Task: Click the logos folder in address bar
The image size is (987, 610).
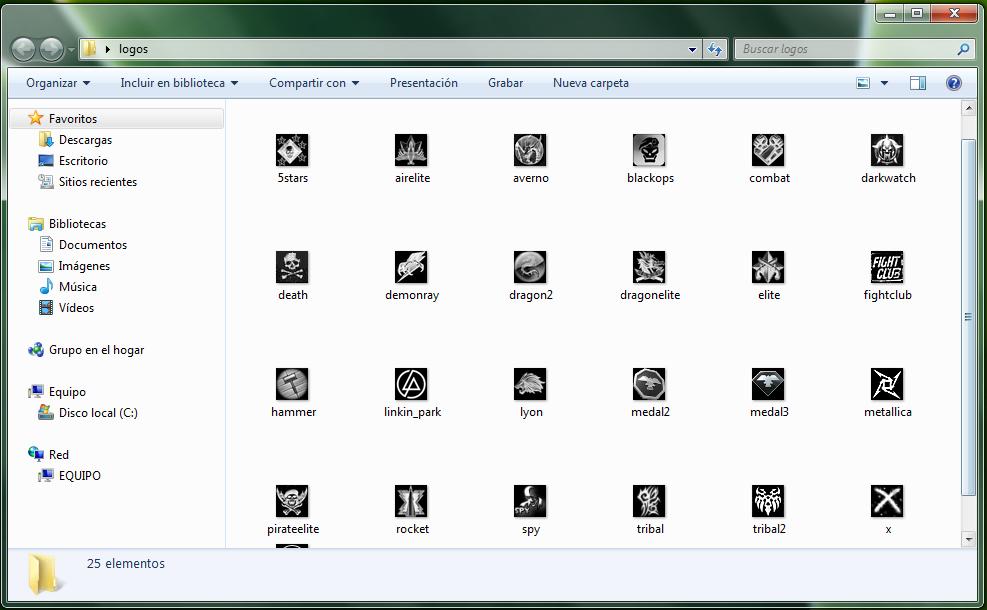Action: pyautogui.click(x=133, y=49)
